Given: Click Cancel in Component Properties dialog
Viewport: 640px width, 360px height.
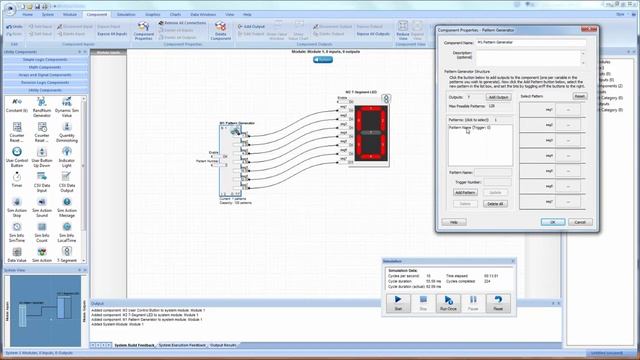Looking at the screenshot, I should pos(580,222).
